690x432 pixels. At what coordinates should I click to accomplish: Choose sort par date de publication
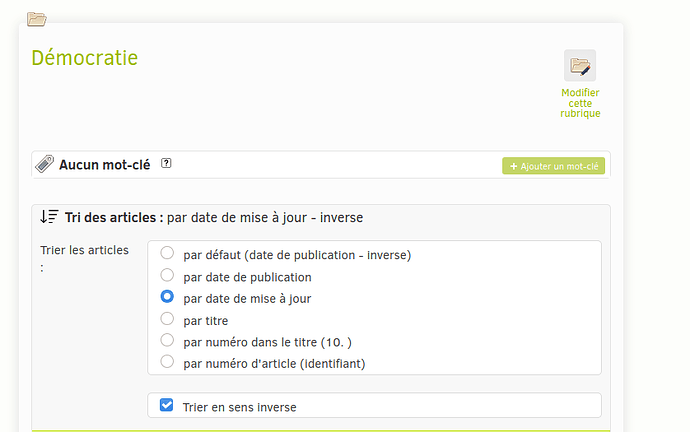click(167, 275)
